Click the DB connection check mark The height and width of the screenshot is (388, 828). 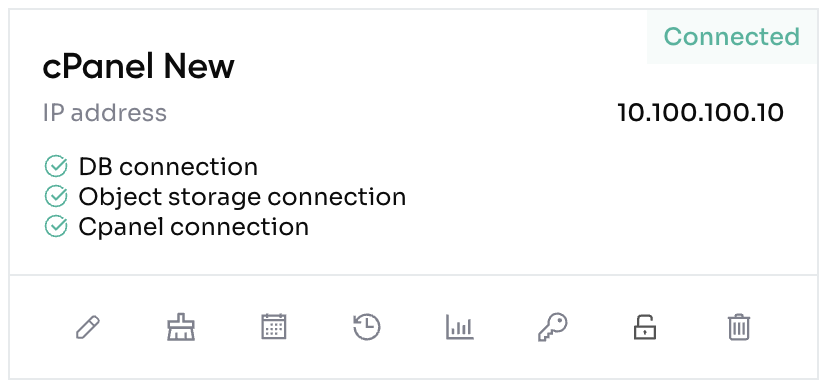[55, 166]
